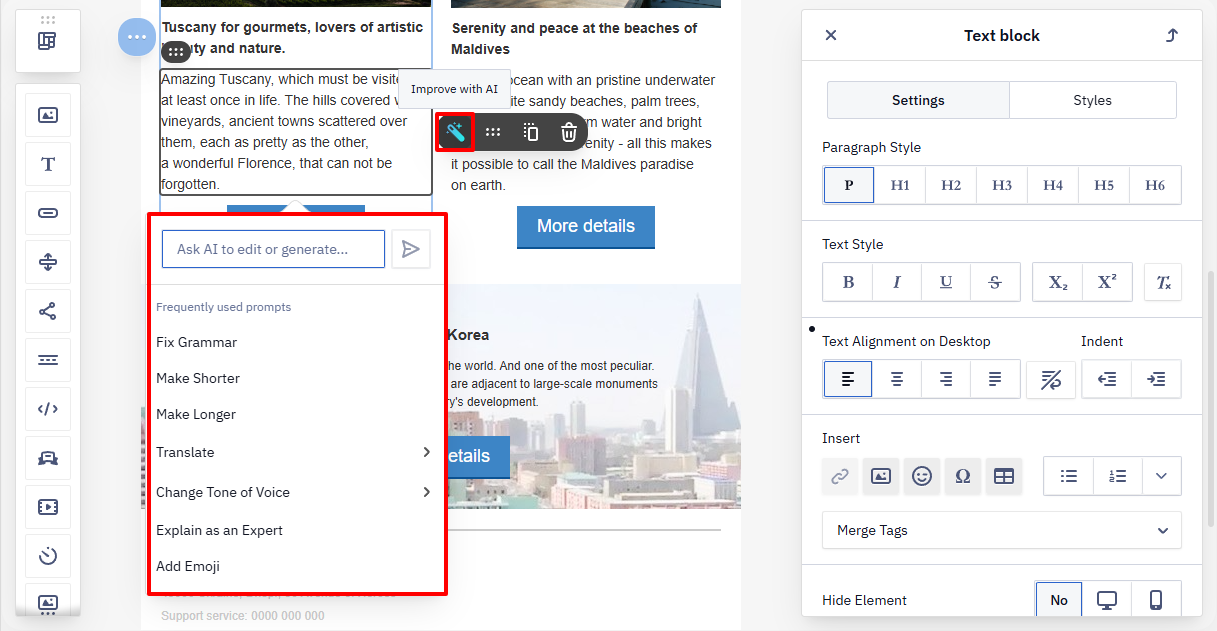Insert an image via Insert section
This screenshot has height=631, width=1217.
tap(881, 476)
